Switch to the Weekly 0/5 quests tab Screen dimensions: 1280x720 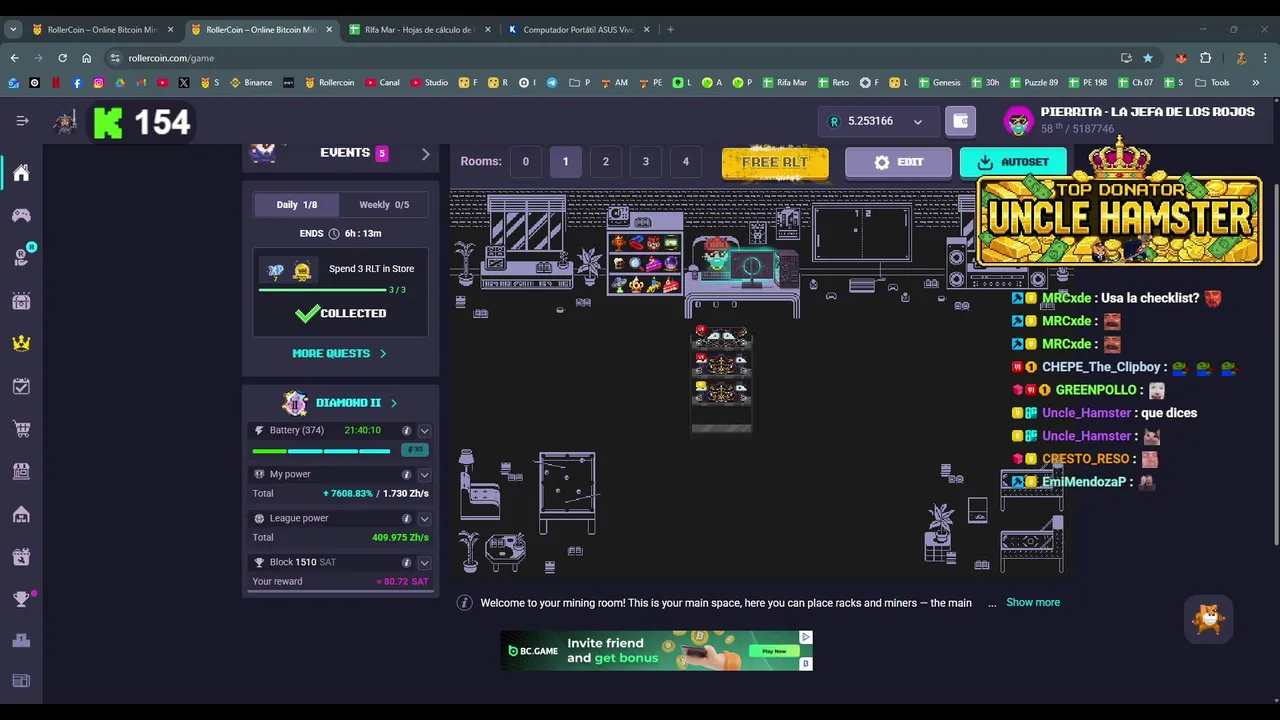pyautogui.click(x=384, y=205)
